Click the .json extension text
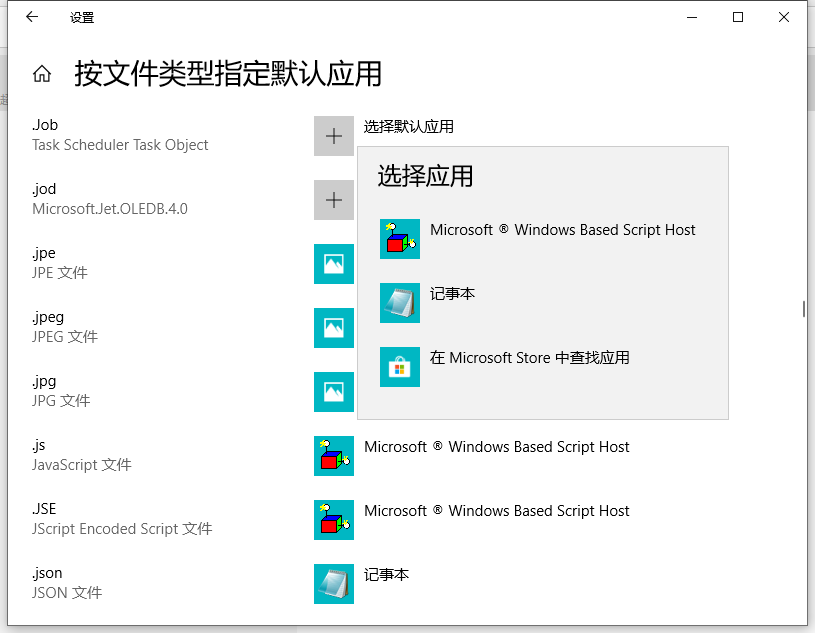 point(47,573)
